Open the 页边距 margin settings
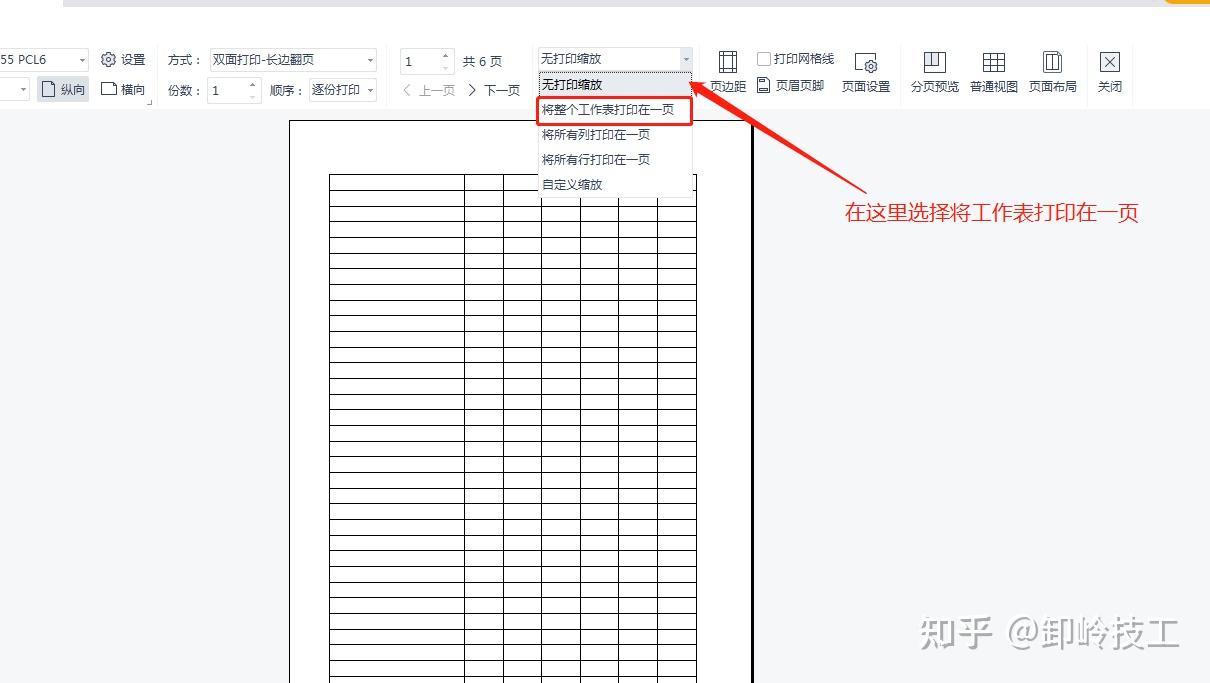Screen dimensions: 1210x683 [x=727, y=70]
